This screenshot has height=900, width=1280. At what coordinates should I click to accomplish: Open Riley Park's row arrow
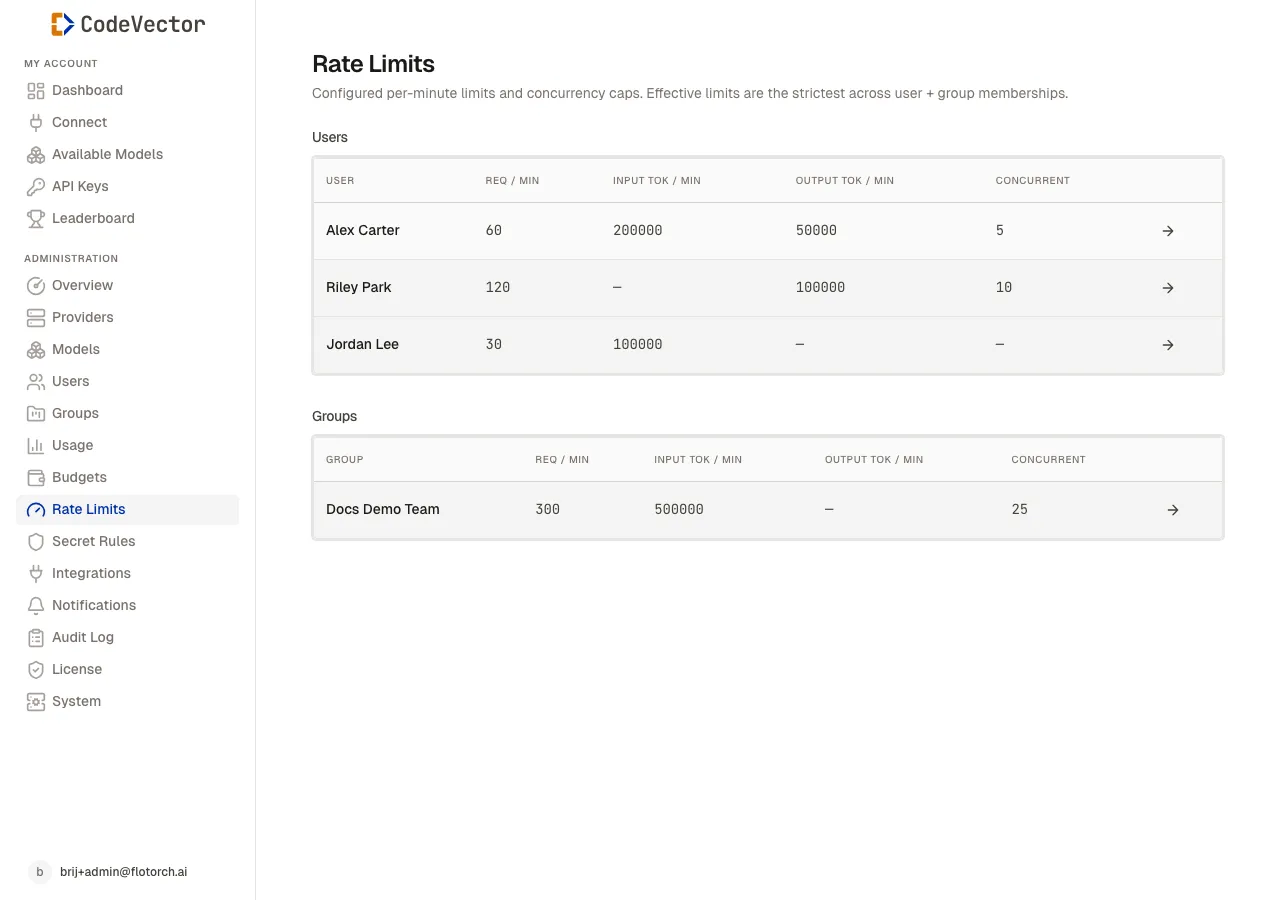(1168, 288)
